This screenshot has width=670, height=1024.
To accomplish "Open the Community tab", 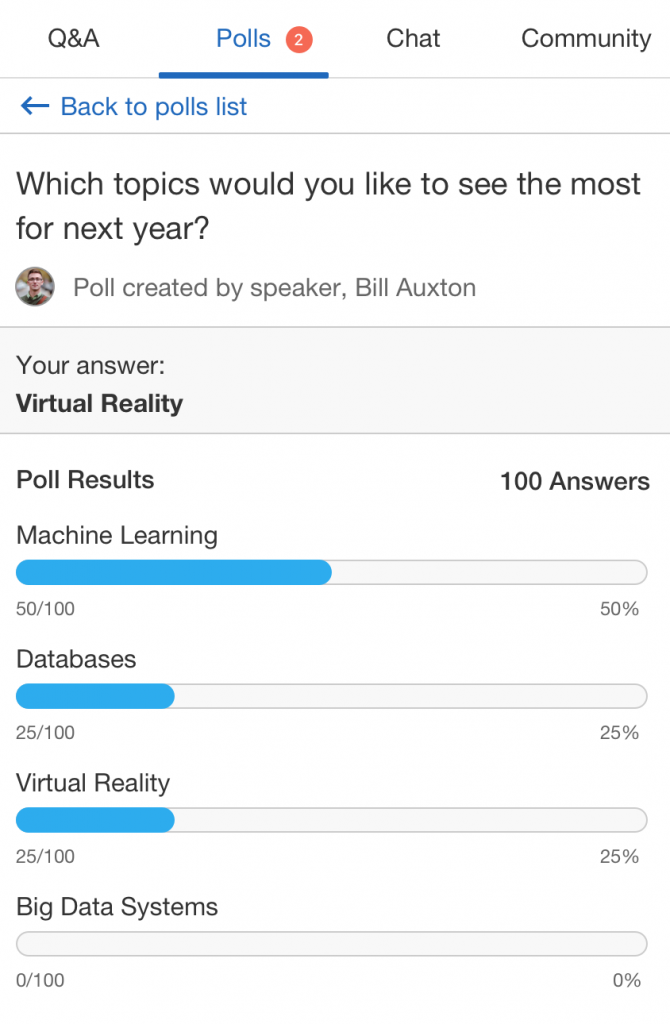I will (585, 38).
